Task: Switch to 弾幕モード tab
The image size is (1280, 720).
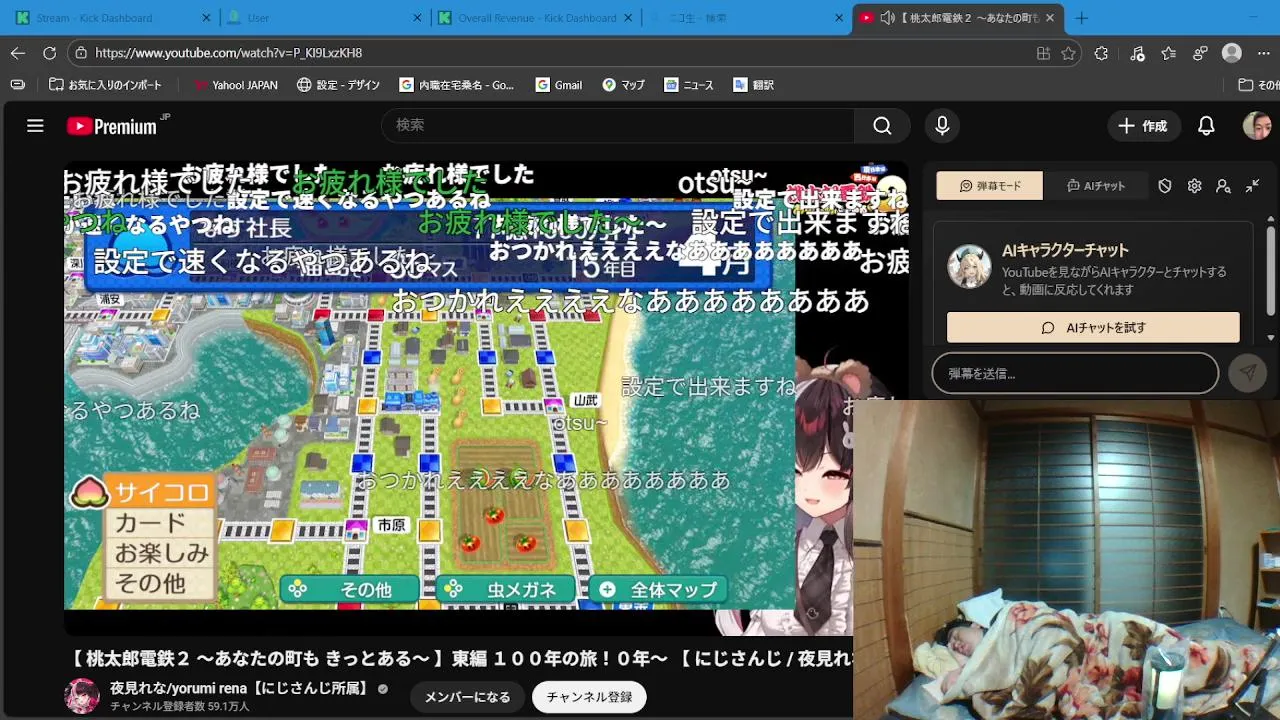Action: [x=990, y=186]
